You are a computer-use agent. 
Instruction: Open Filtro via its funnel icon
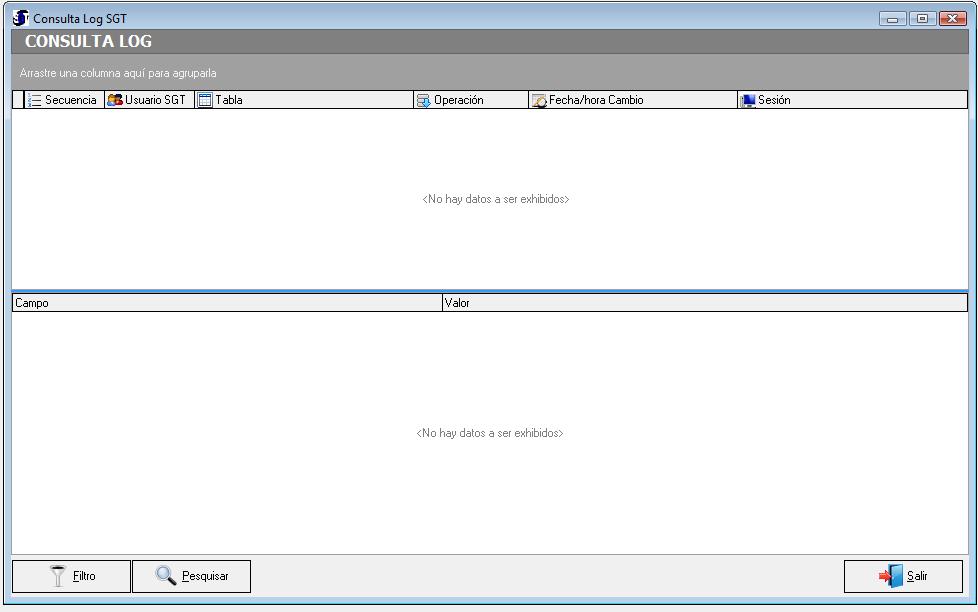[x=59, y=576]
